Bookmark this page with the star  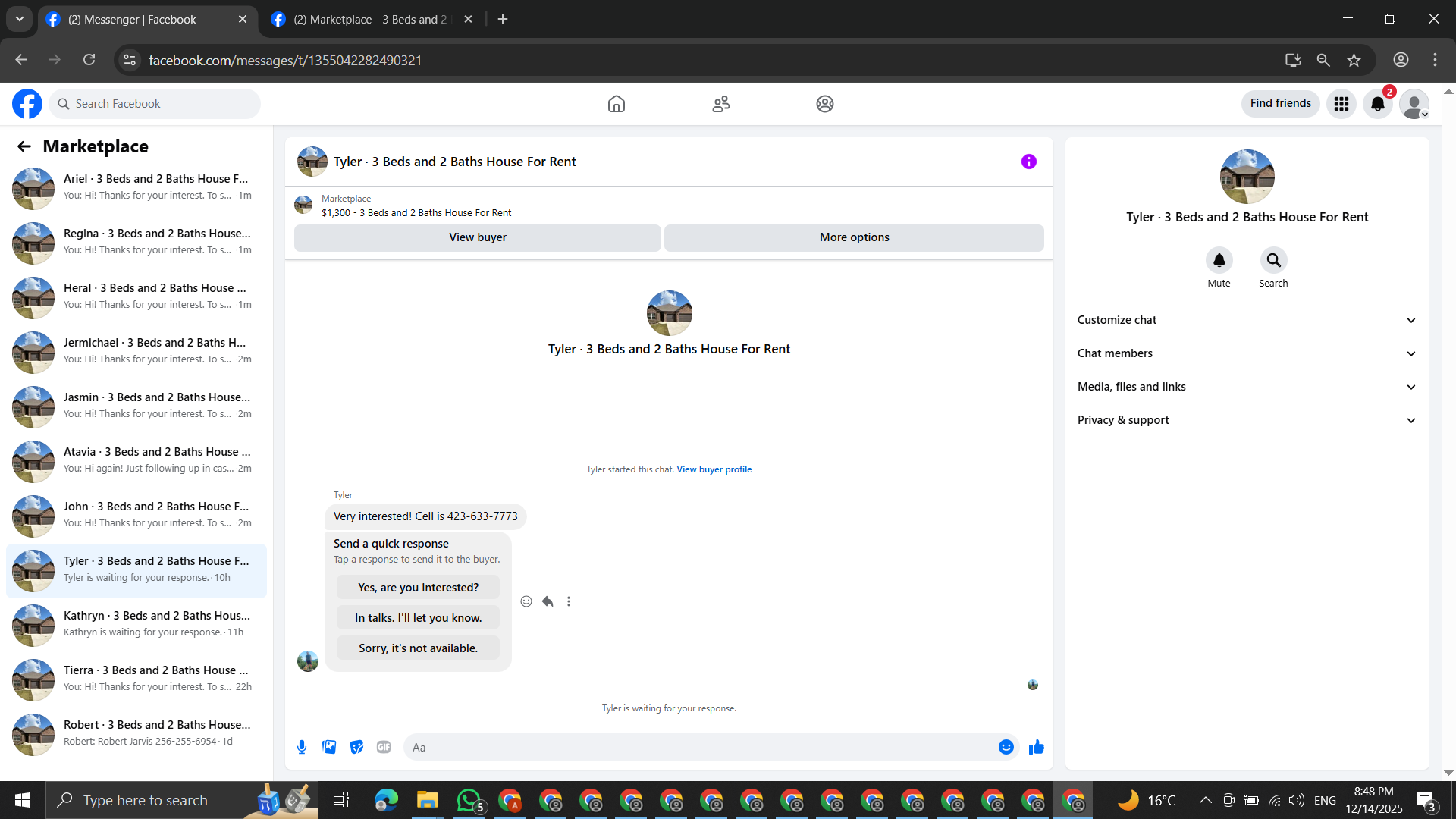click(x=1354, y=60)
